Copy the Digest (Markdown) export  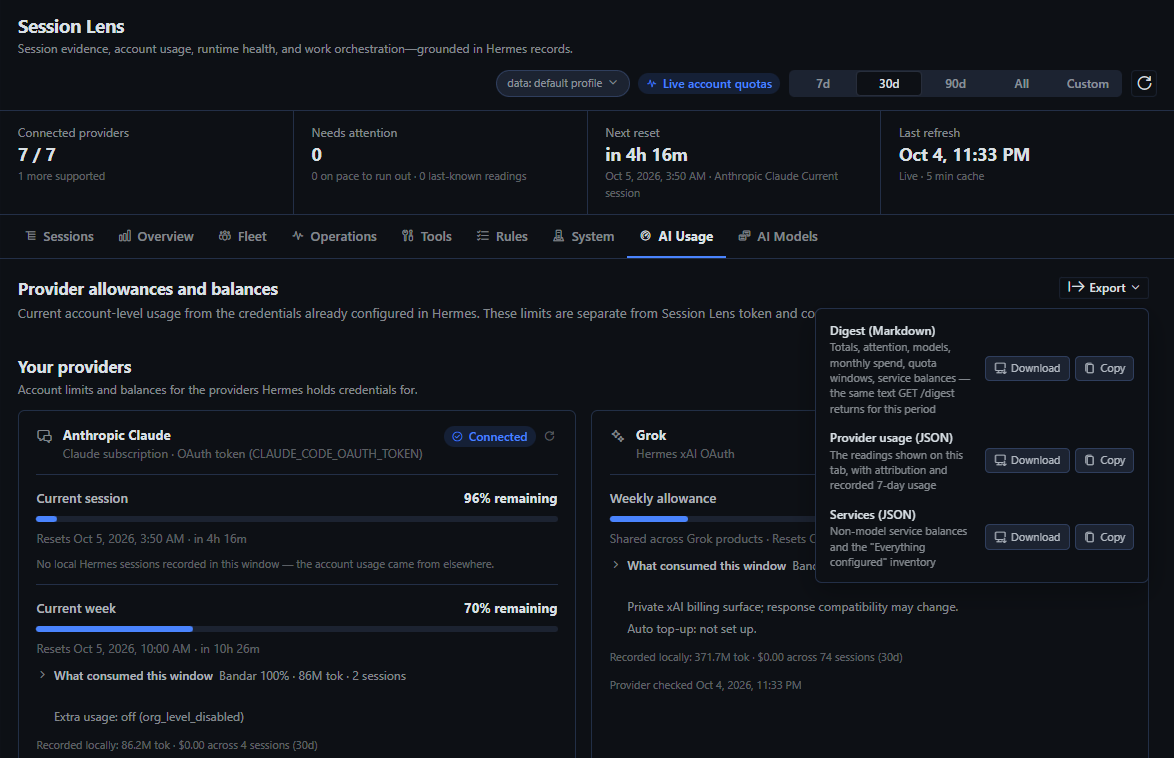(x=1104, y=369)
